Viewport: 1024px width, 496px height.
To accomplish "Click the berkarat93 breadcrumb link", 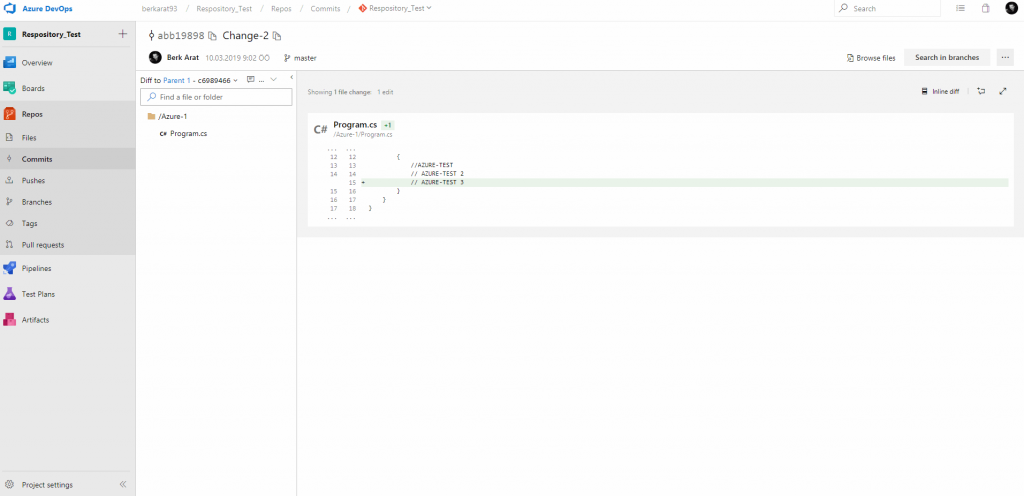I will [160, 8].
